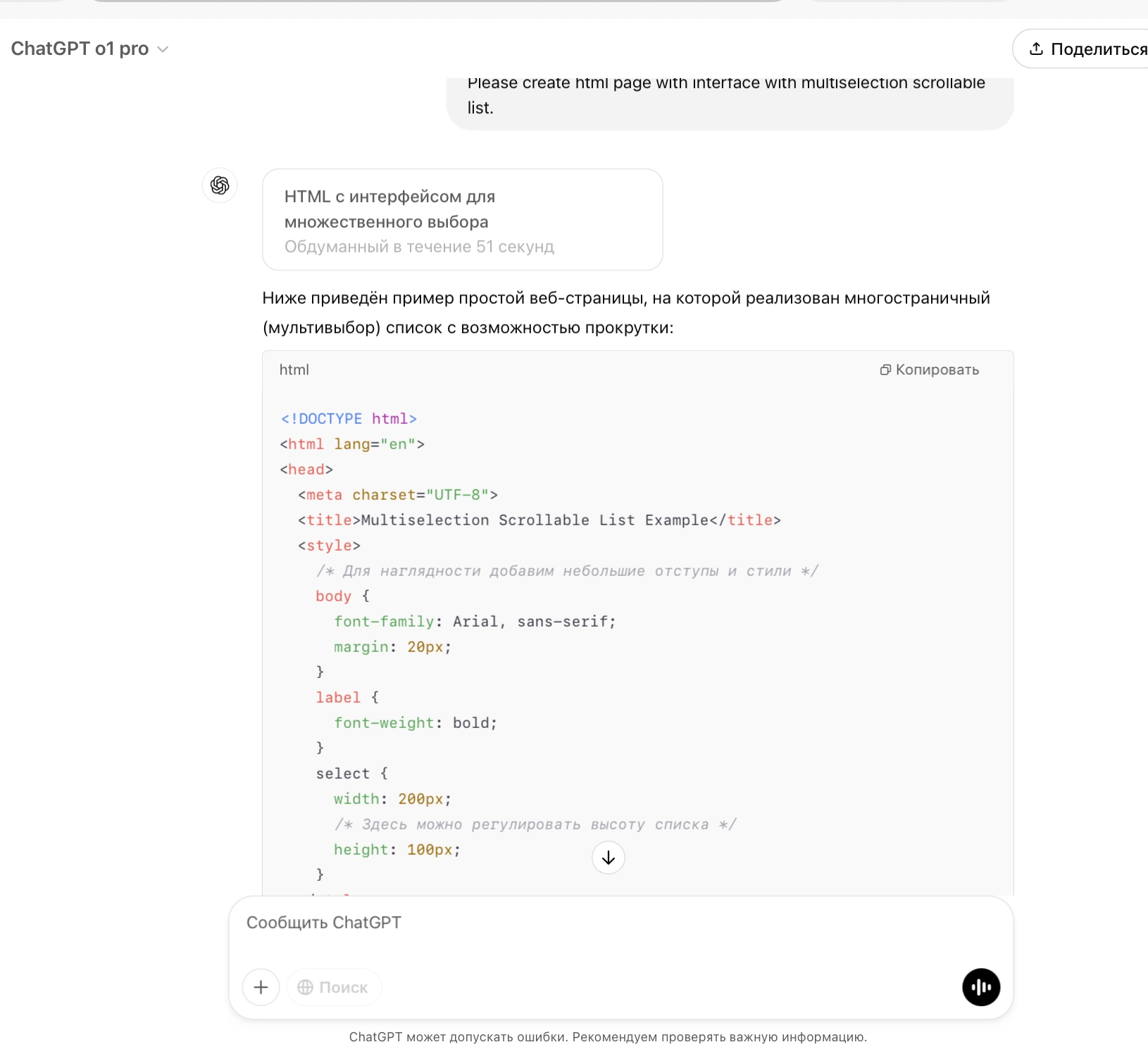
Task: Open the ChatGPT o1 pro model selector
Action: (80, 49)
